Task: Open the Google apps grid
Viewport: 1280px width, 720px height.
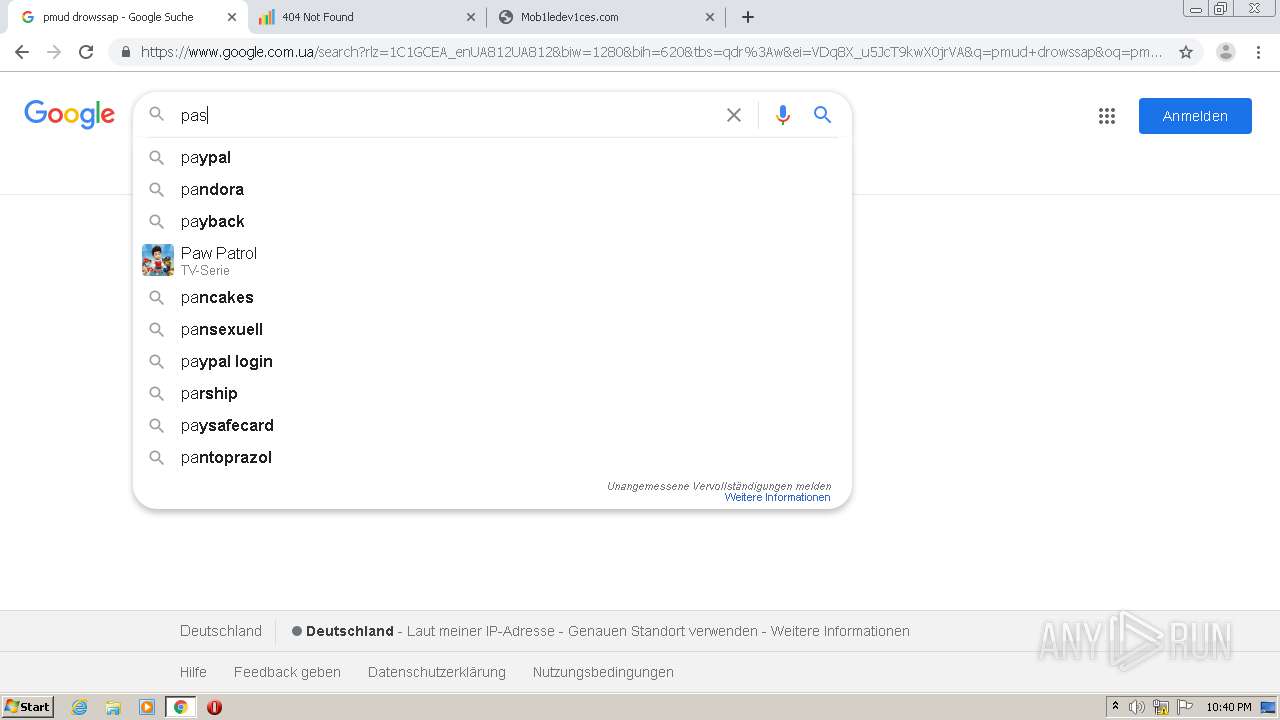Action: click(x=1107, y=116)
